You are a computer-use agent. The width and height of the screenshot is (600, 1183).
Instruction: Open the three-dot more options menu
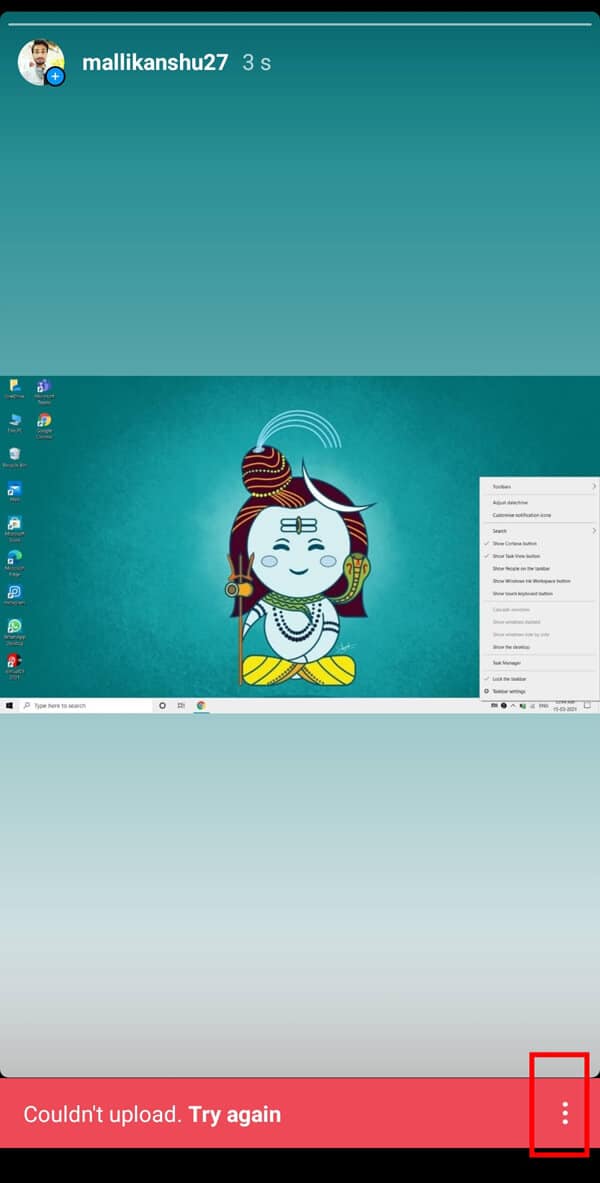coord(565,1113)
